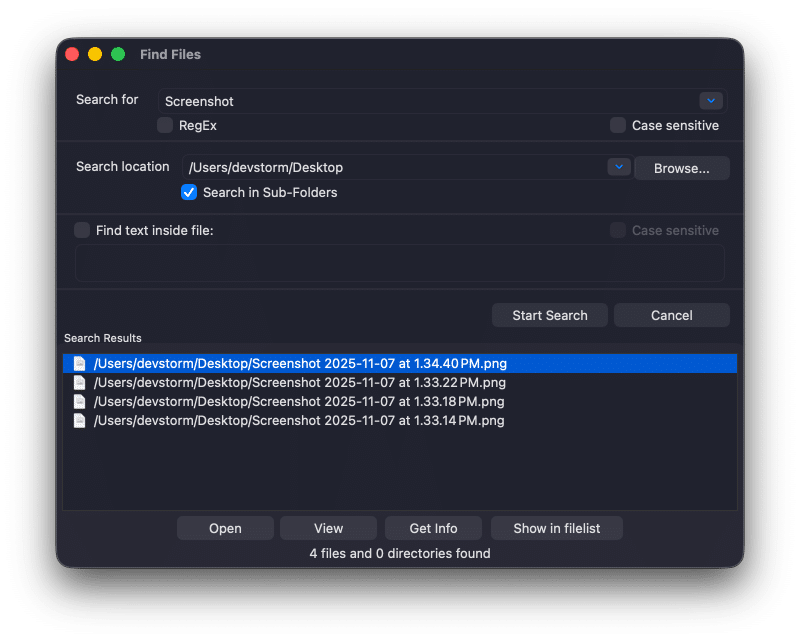The width and height of the screenshot is (800, 642).
Task: View the selected file
Action: point(328,528)
